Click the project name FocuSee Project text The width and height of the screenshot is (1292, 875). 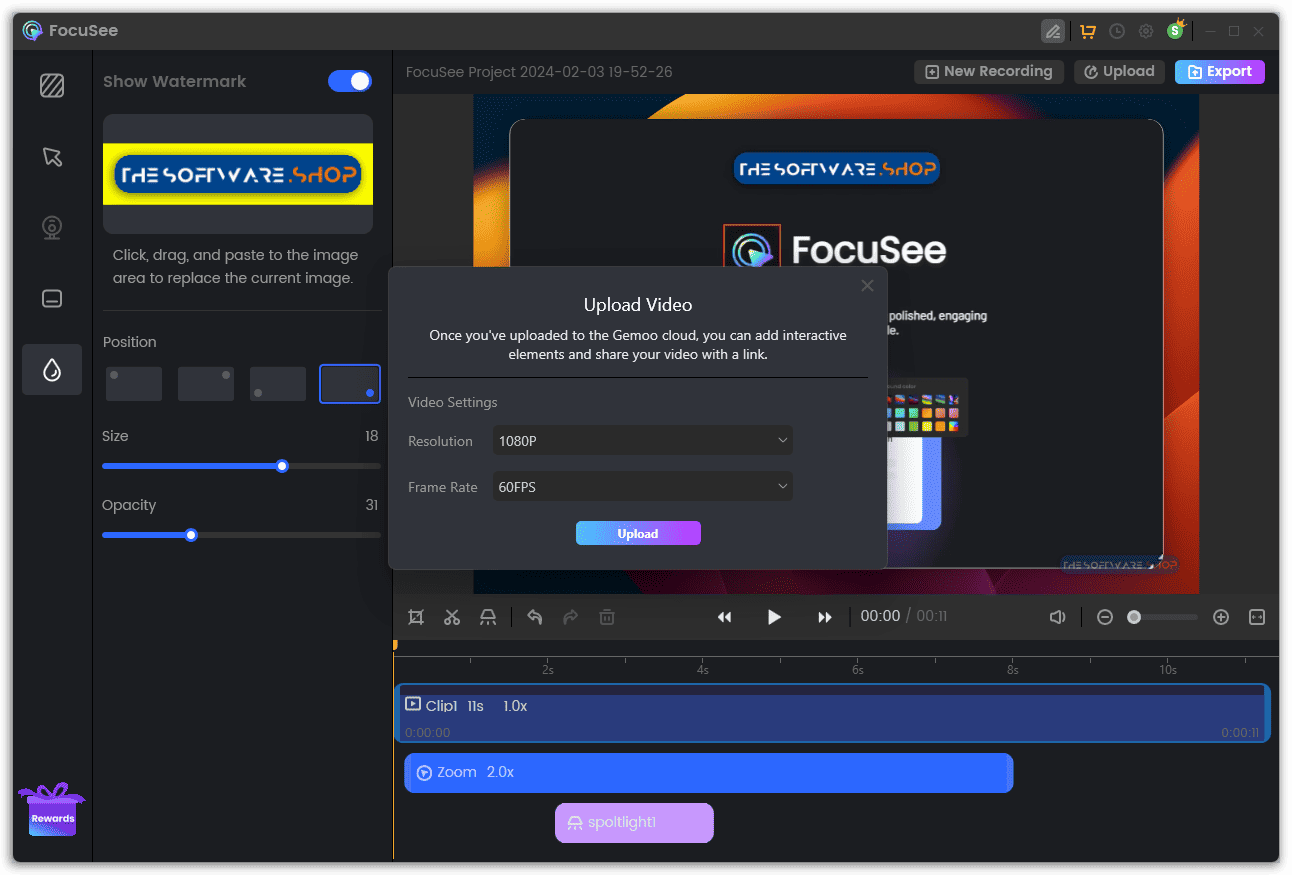click(539, 72)
